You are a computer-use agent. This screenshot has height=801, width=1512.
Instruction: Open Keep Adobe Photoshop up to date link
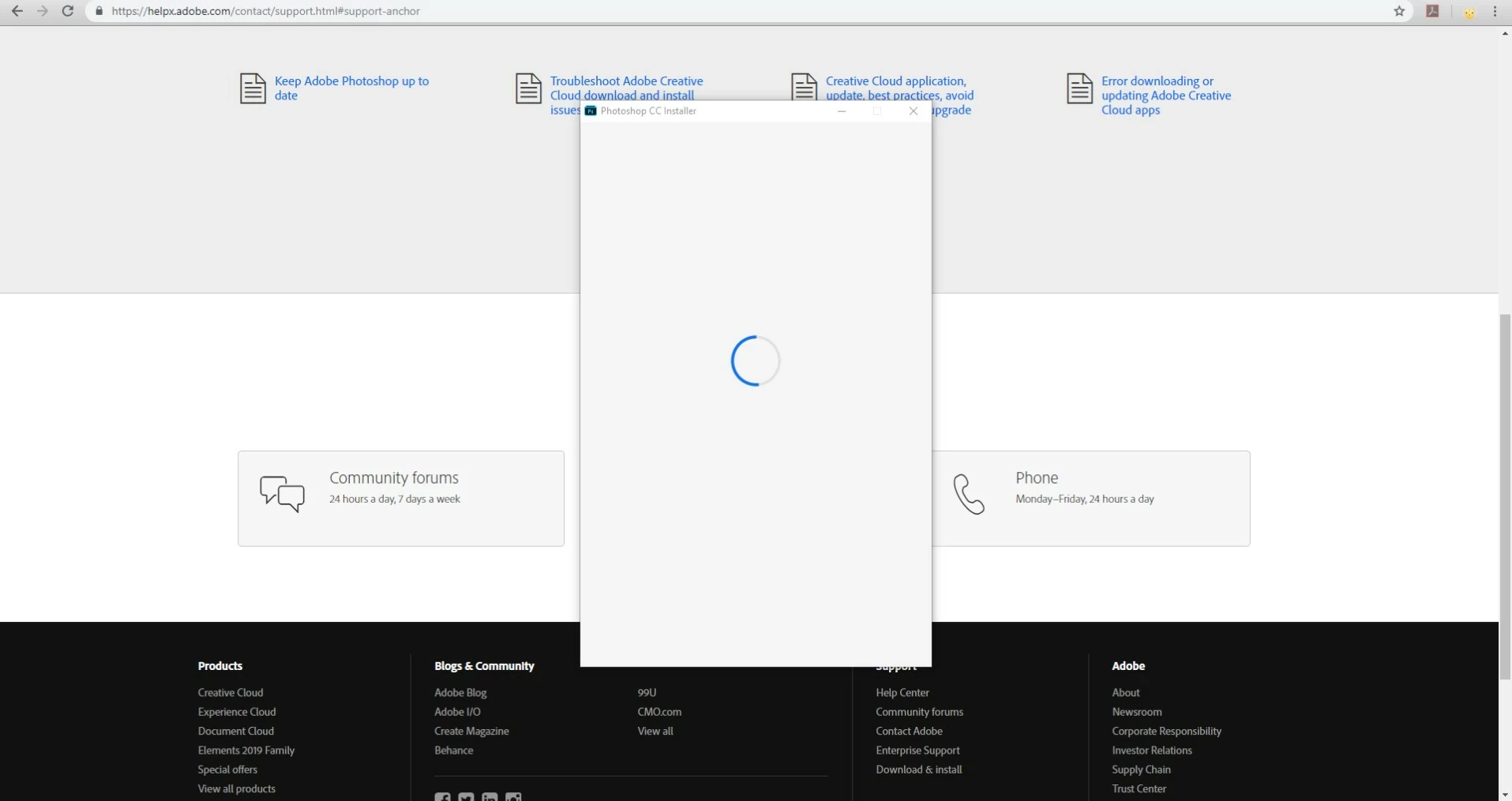click(x=351, y=88)
